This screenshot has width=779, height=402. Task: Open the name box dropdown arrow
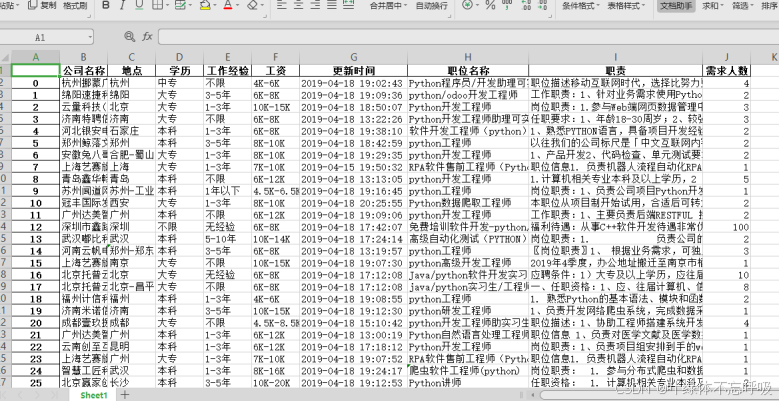pos(90,37)
